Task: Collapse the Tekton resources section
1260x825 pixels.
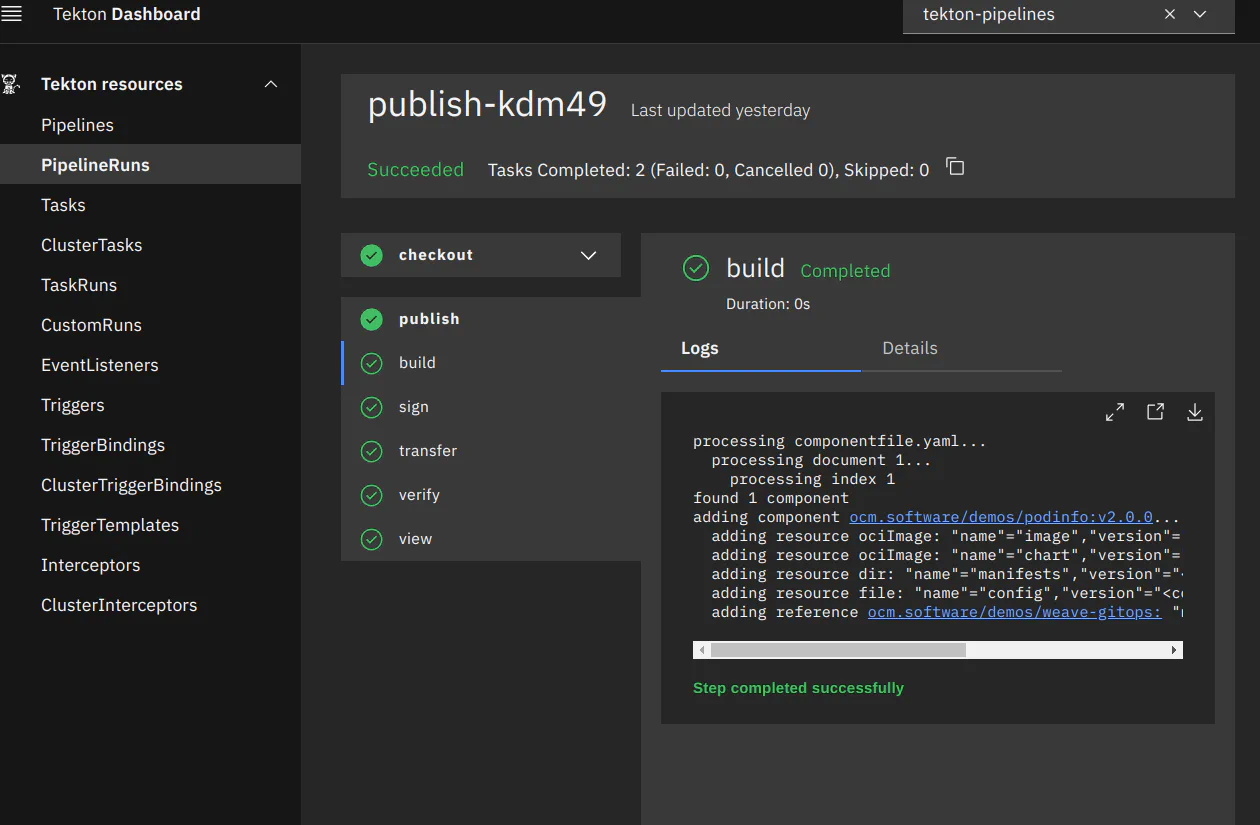Action: click(x=270, y=84)
